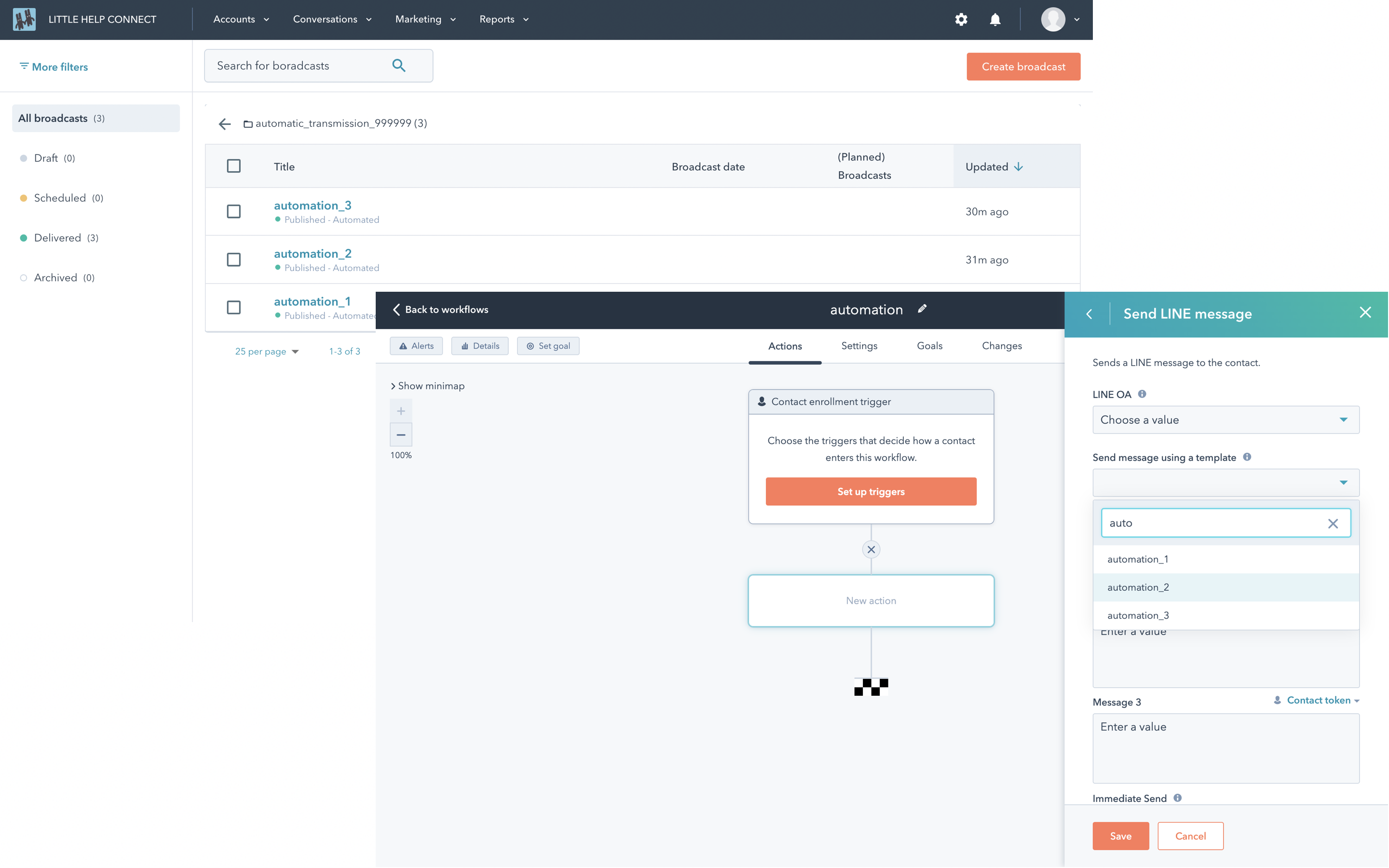Click info icon next to Immediate Send
The image size is (1389, 868).
(x=1178, y=798)
